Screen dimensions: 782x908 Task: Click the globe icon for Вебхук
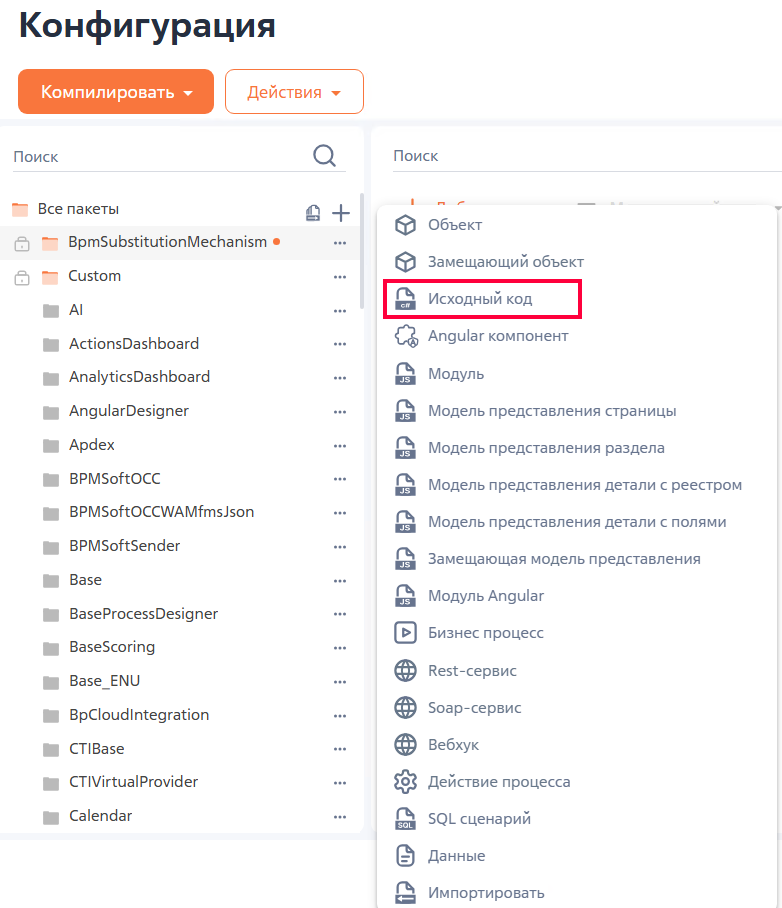coord(405,745)
